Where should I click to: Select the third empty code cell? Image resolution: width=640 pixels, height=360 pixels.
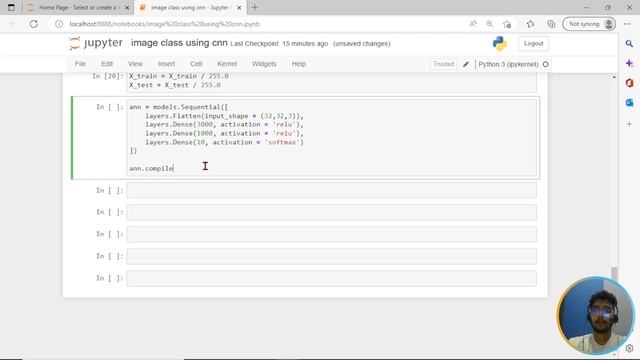coord(331,234)
